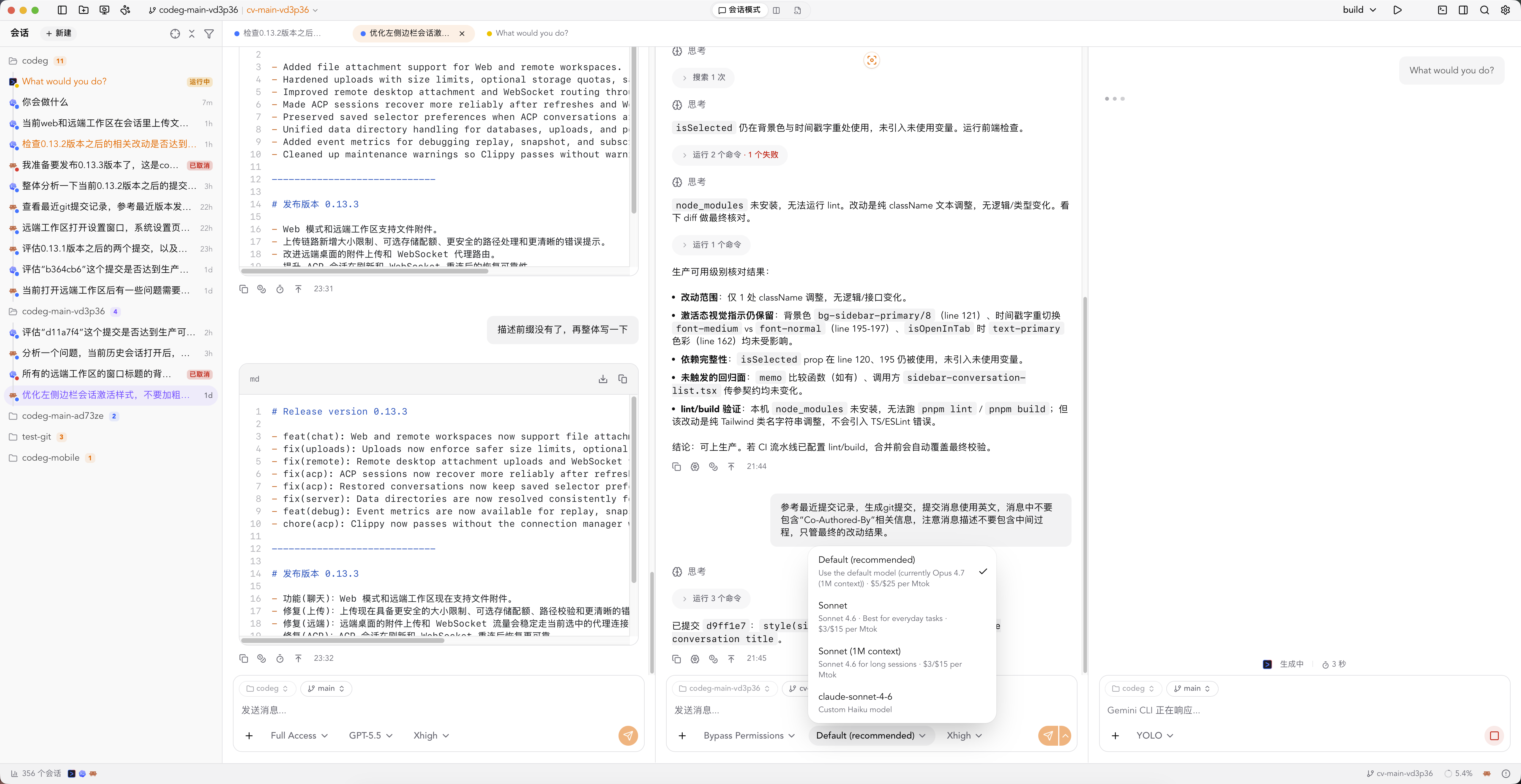Collapse all session groups icon

191,34
